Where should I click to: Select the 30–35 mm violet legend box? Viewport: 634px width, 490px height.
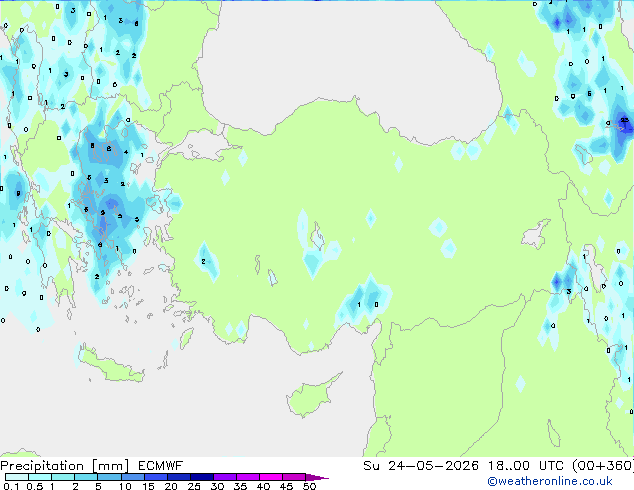point(224,477)
